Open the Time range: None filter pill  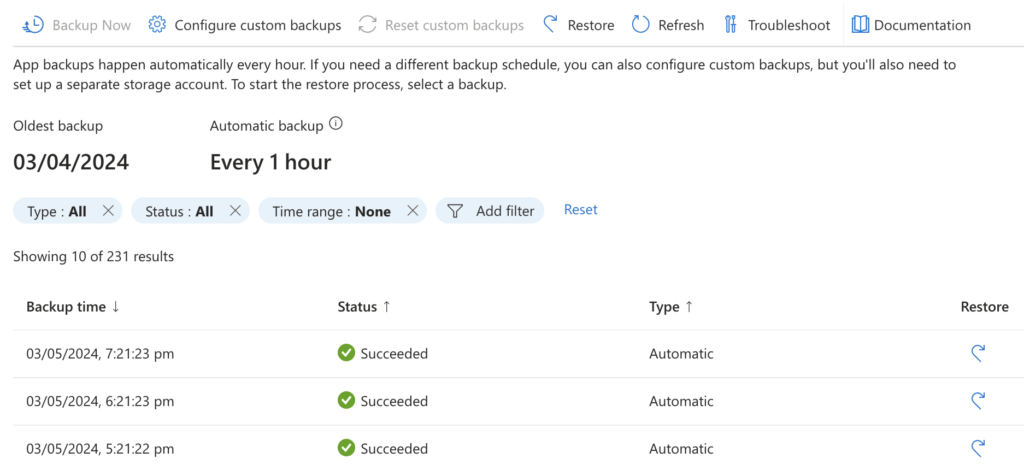[331, 211]
